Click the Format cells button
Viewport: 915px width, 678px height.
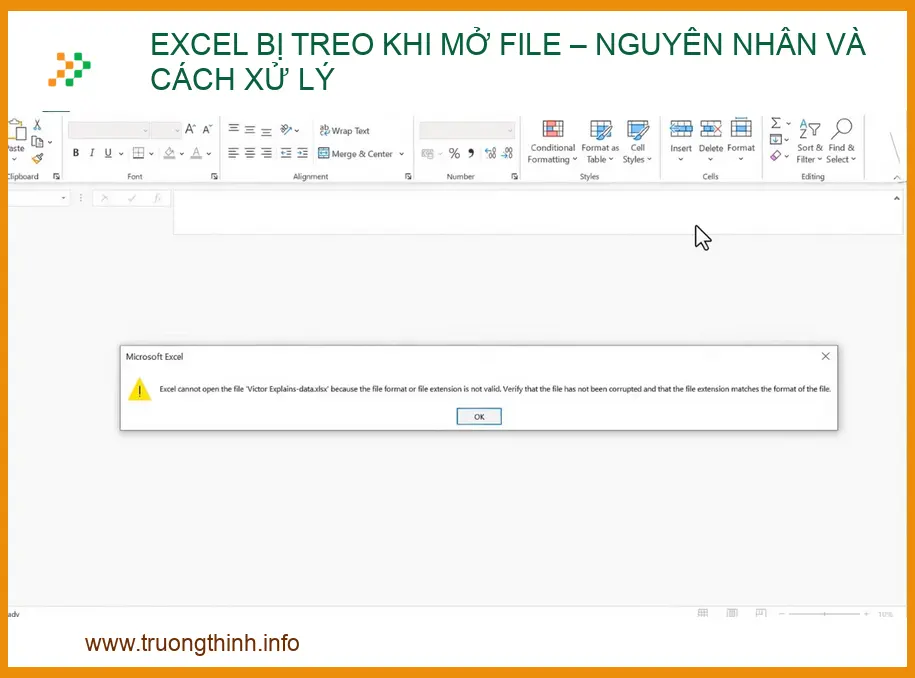(741, 141)
